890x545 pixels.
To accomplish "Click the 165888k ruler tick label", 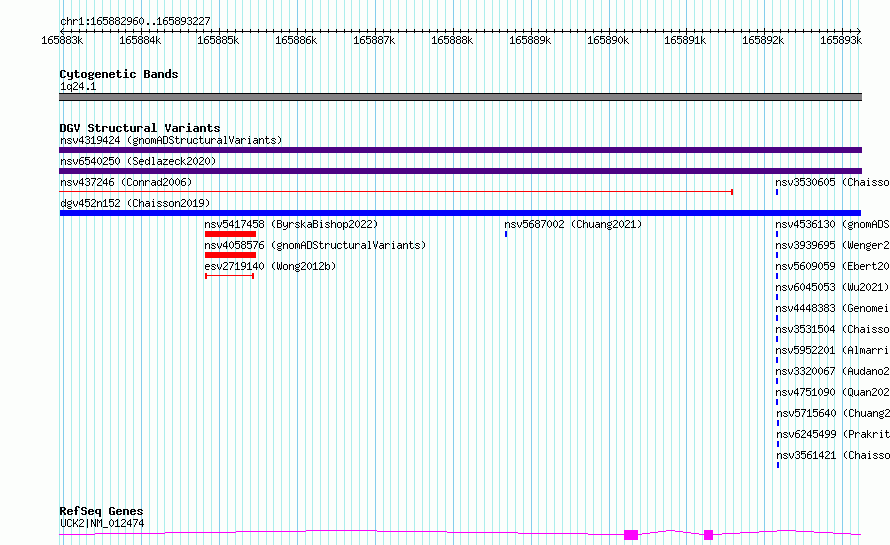I will [452, 40].
